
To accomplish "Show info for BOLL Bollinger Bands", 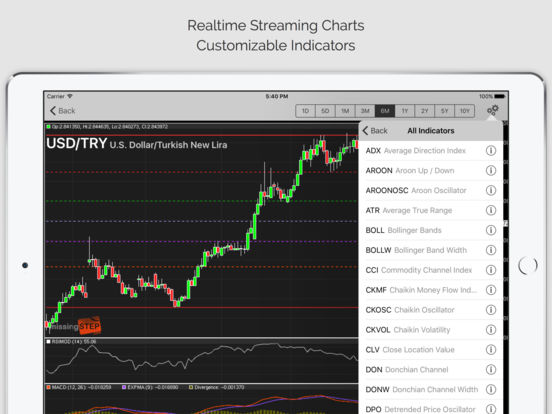I will click(x=491, y=230).
